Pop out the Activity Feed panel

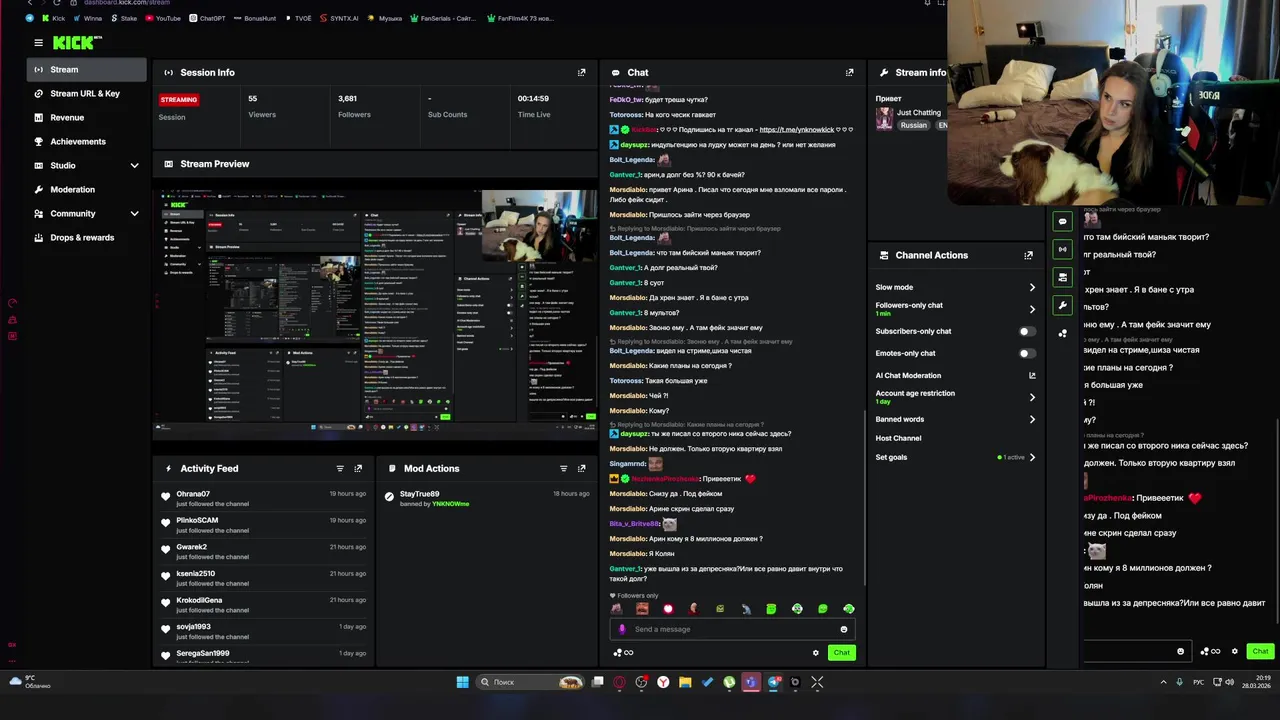[x=358, y=468]
